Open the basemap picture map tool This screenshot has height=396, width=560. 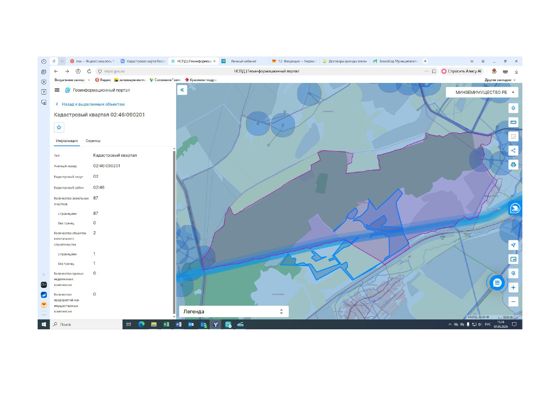tap(513, 259)
